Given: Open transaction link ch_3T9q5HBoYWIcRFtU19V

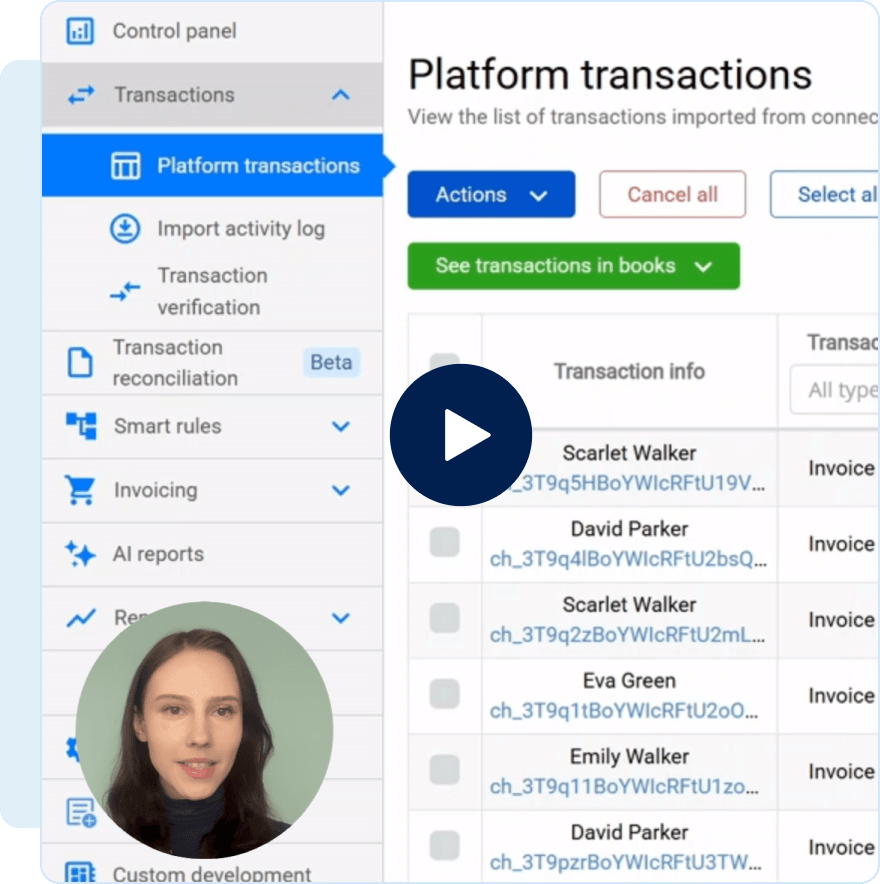Looking at the screenshot, I should click(636, 483).
